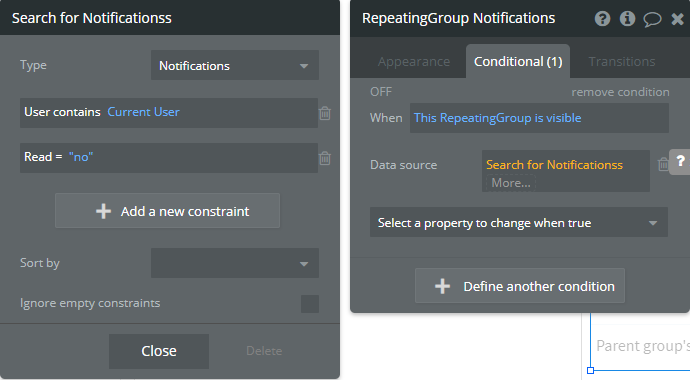Switch to the Transitions tab

point(622,62)
